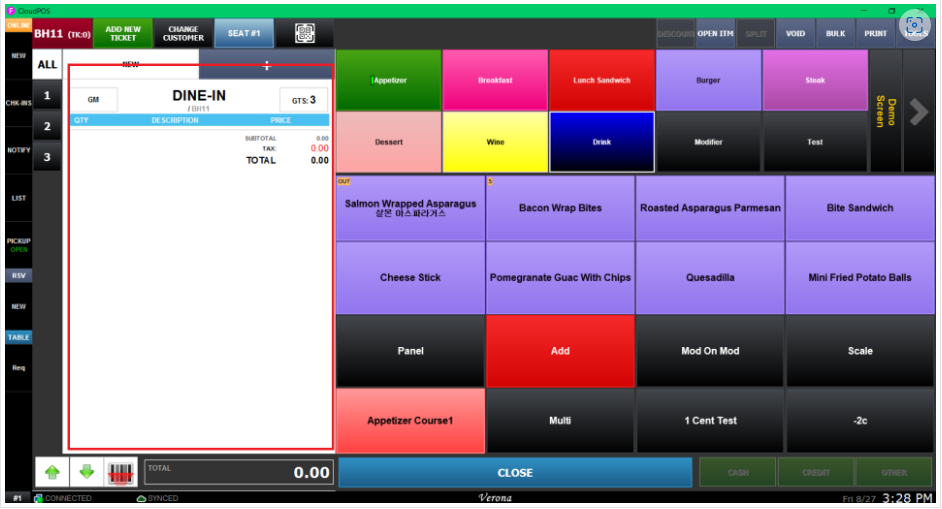Open the Modifier category

point(708,142)
